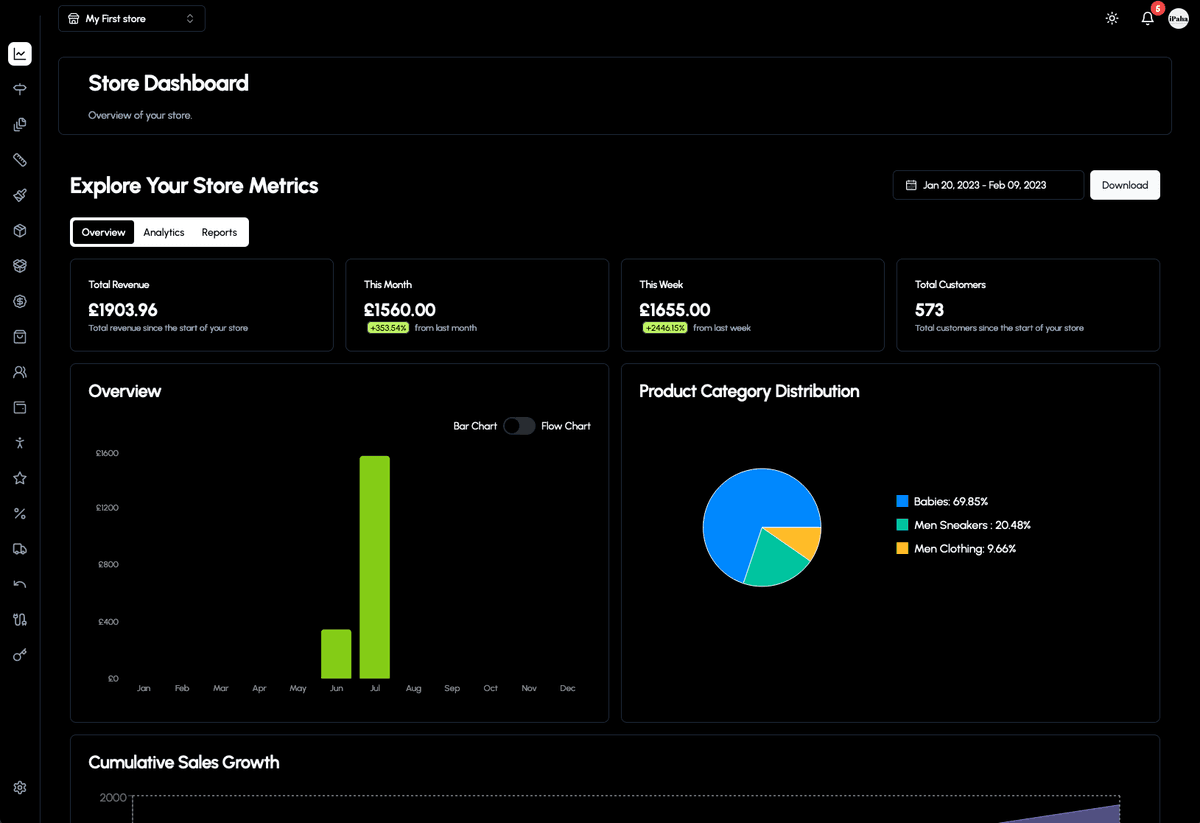
Task: Switch to the Analytics tab
Action: [164, 232]
